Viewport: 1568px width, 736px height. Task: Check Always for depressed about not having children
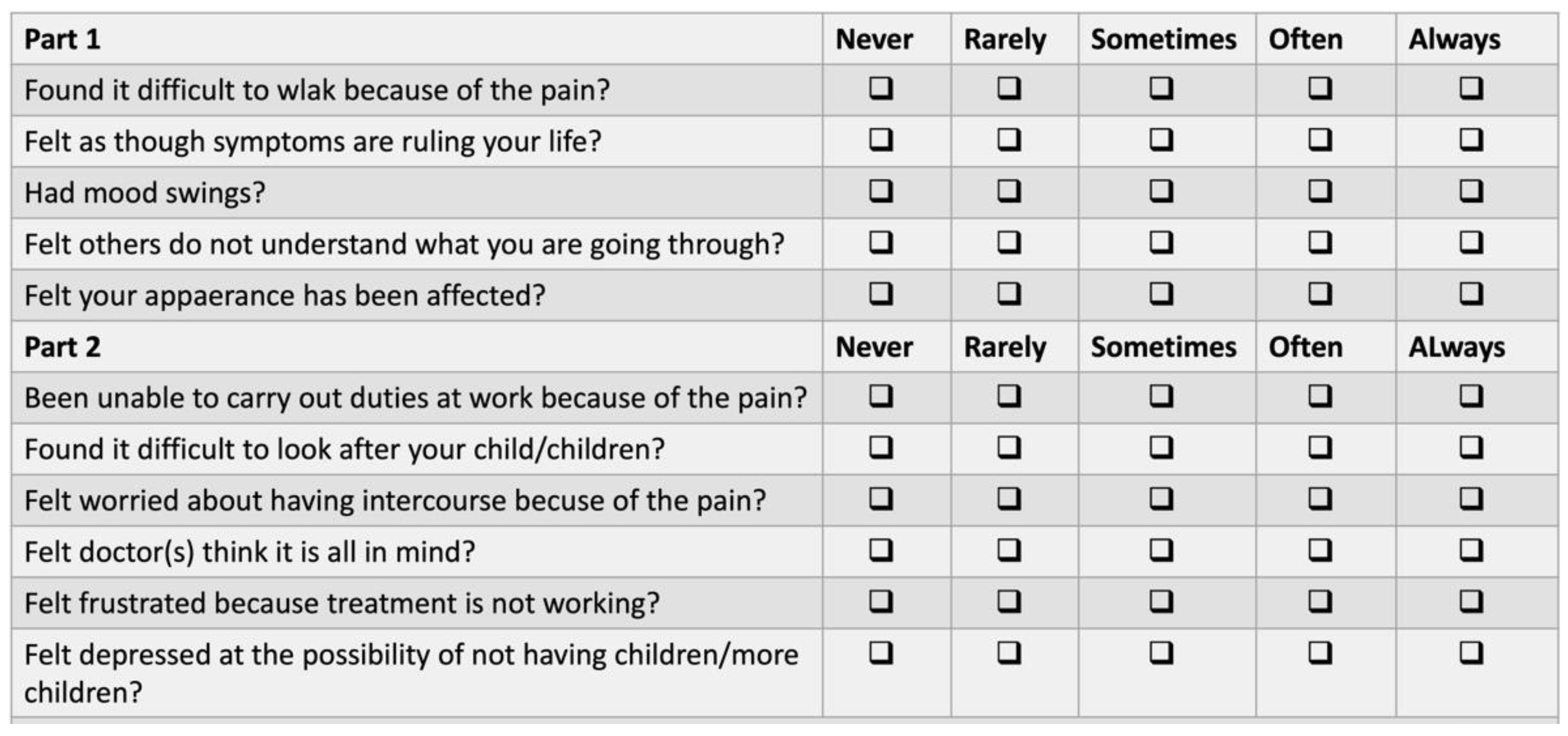1471,653
